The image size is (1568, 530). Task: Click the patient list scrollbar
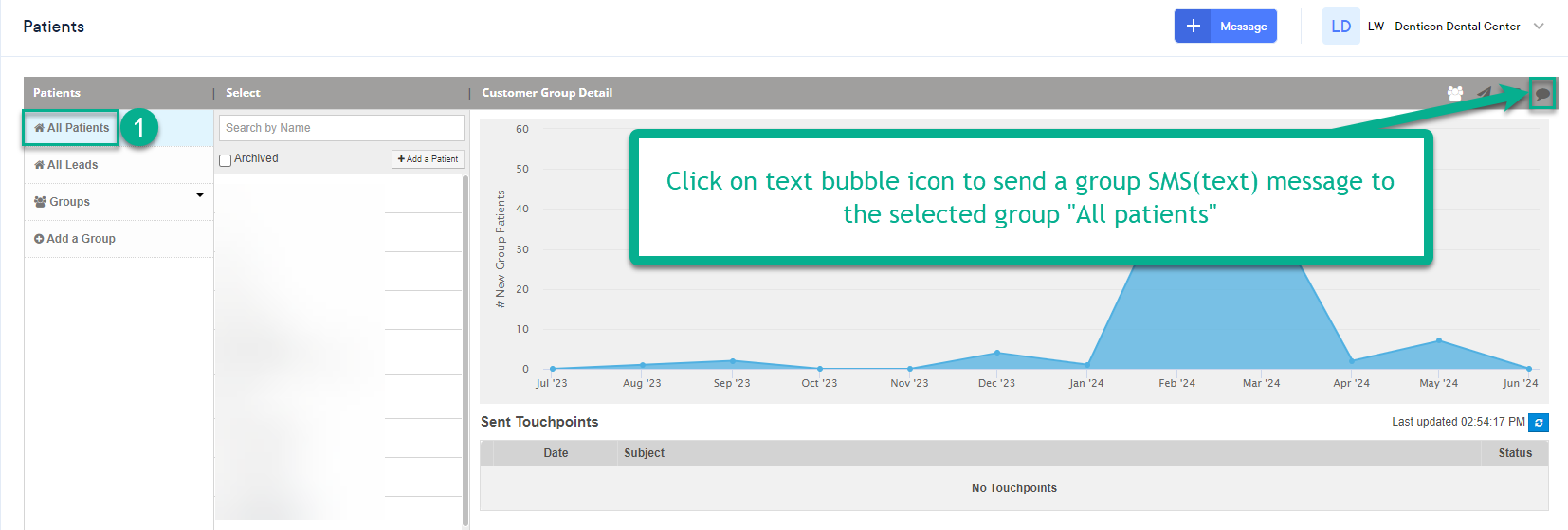coord(465,351)
